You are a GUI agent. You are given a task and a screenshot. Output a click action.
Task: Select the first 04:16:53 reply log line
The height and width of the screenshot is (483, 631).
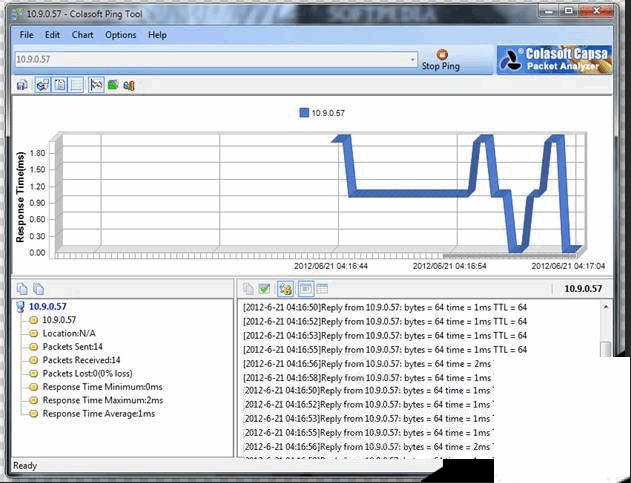pos(385,336)
